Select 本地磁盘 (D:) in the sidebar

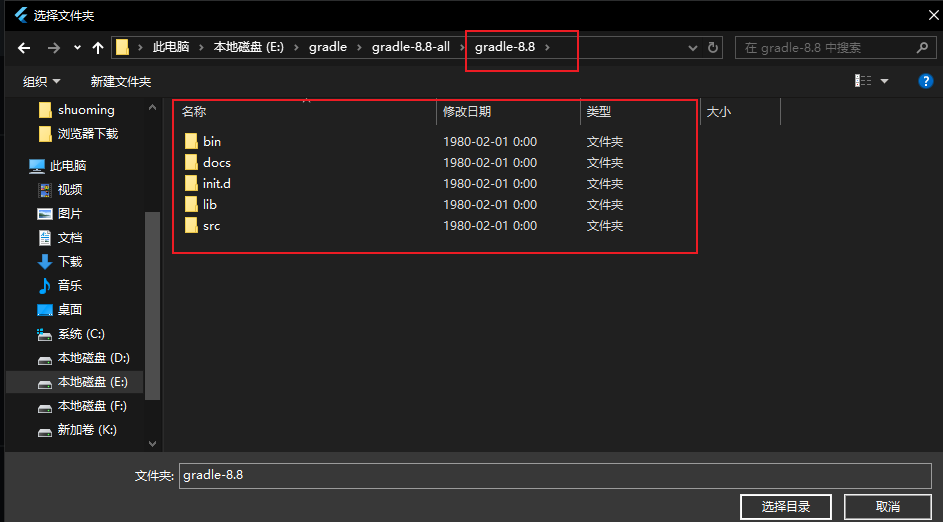93,358
